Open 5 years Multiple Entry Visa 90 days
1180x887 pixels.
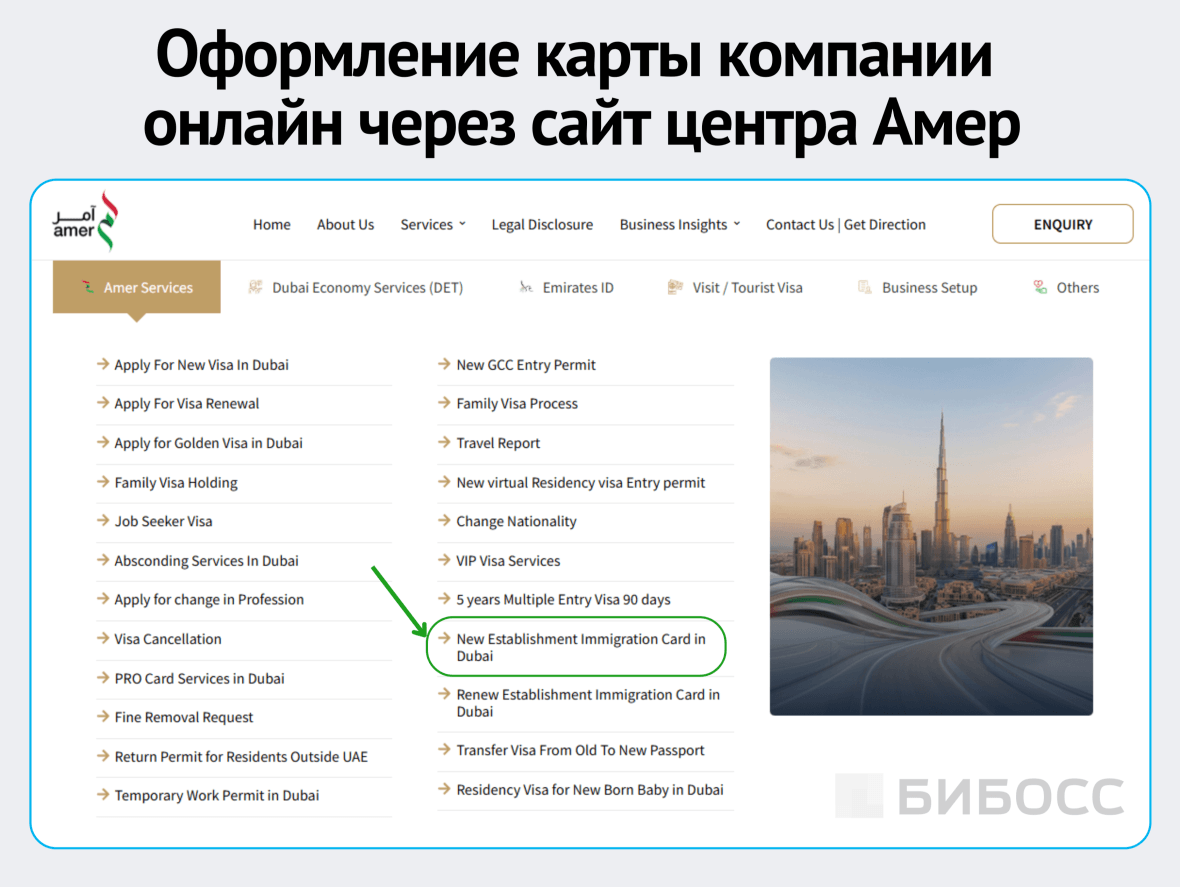pos(564,600)
